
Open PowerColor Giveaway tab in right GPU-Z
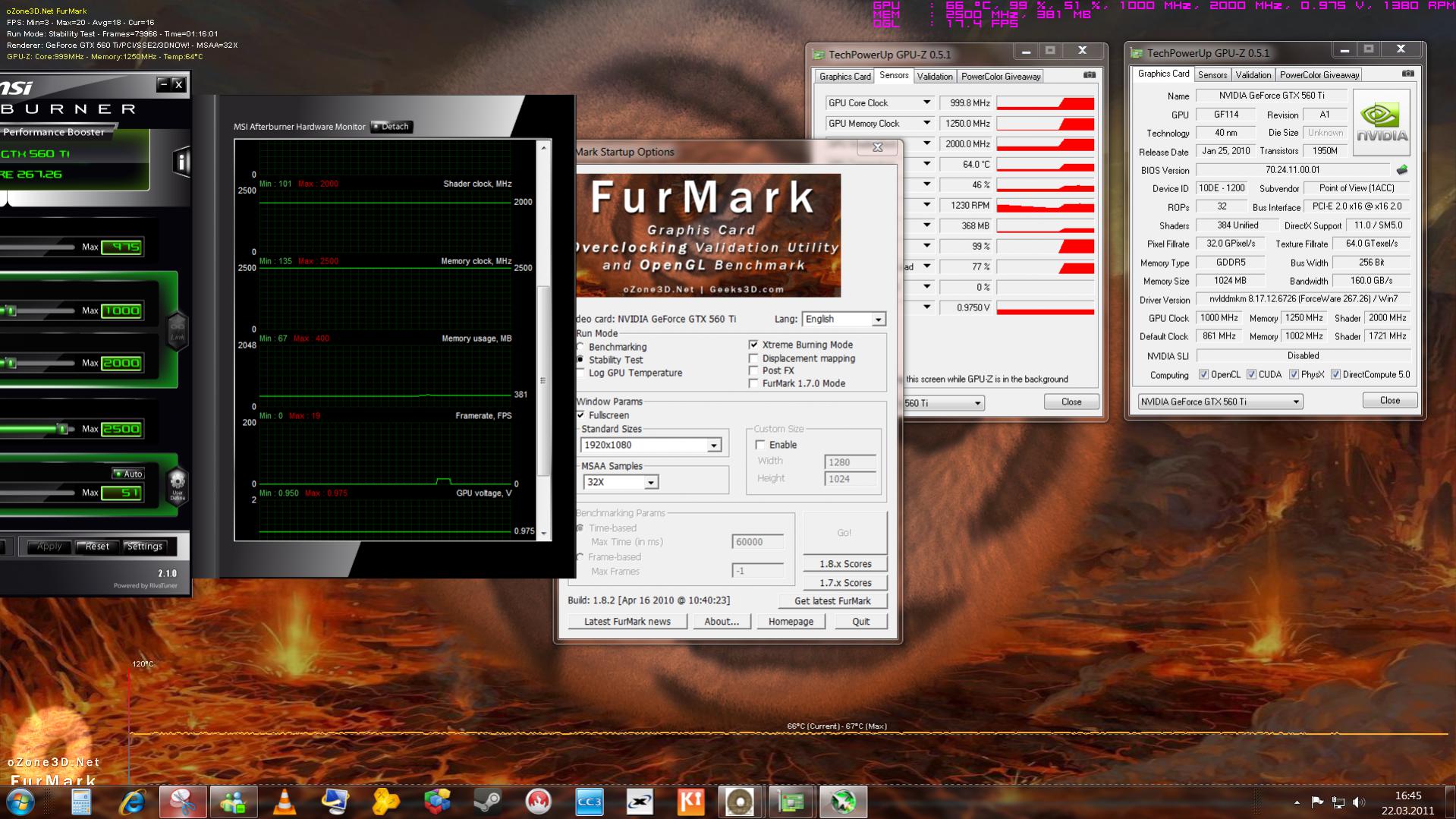(x=1319, y=75)
